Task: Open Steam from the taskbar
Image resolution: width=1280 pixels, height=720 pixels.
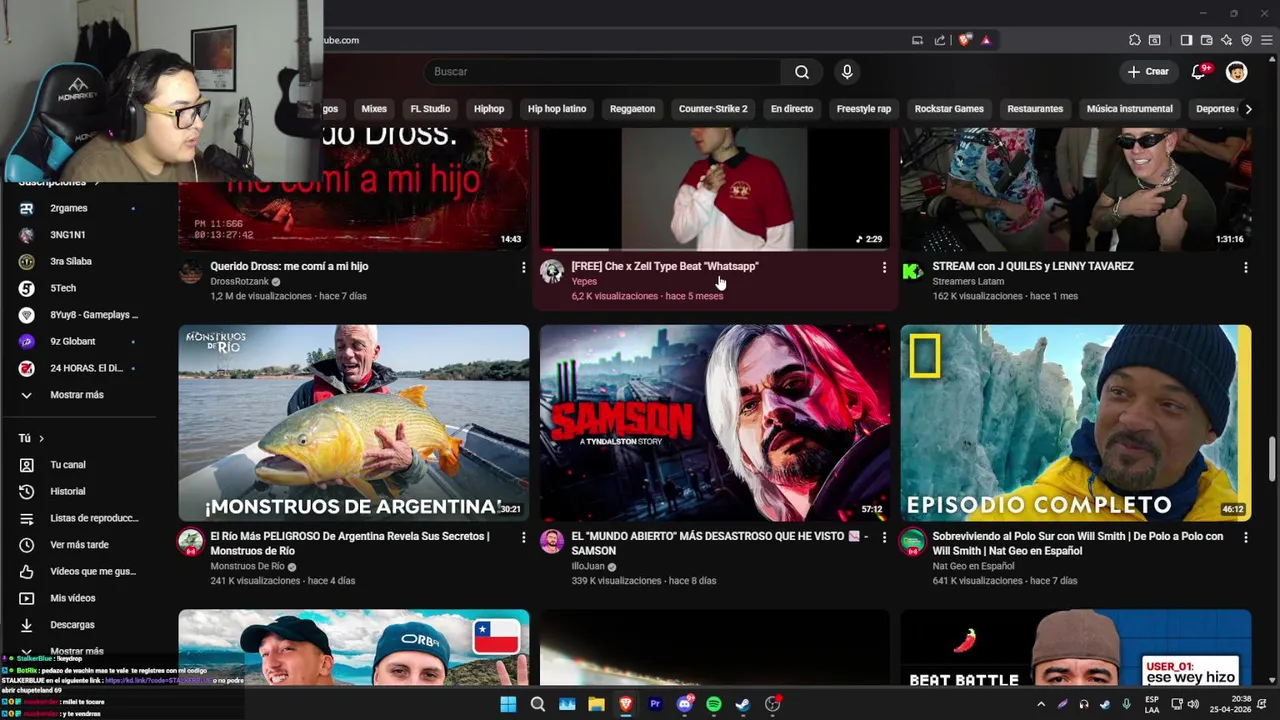Action: tap(743, 704)
